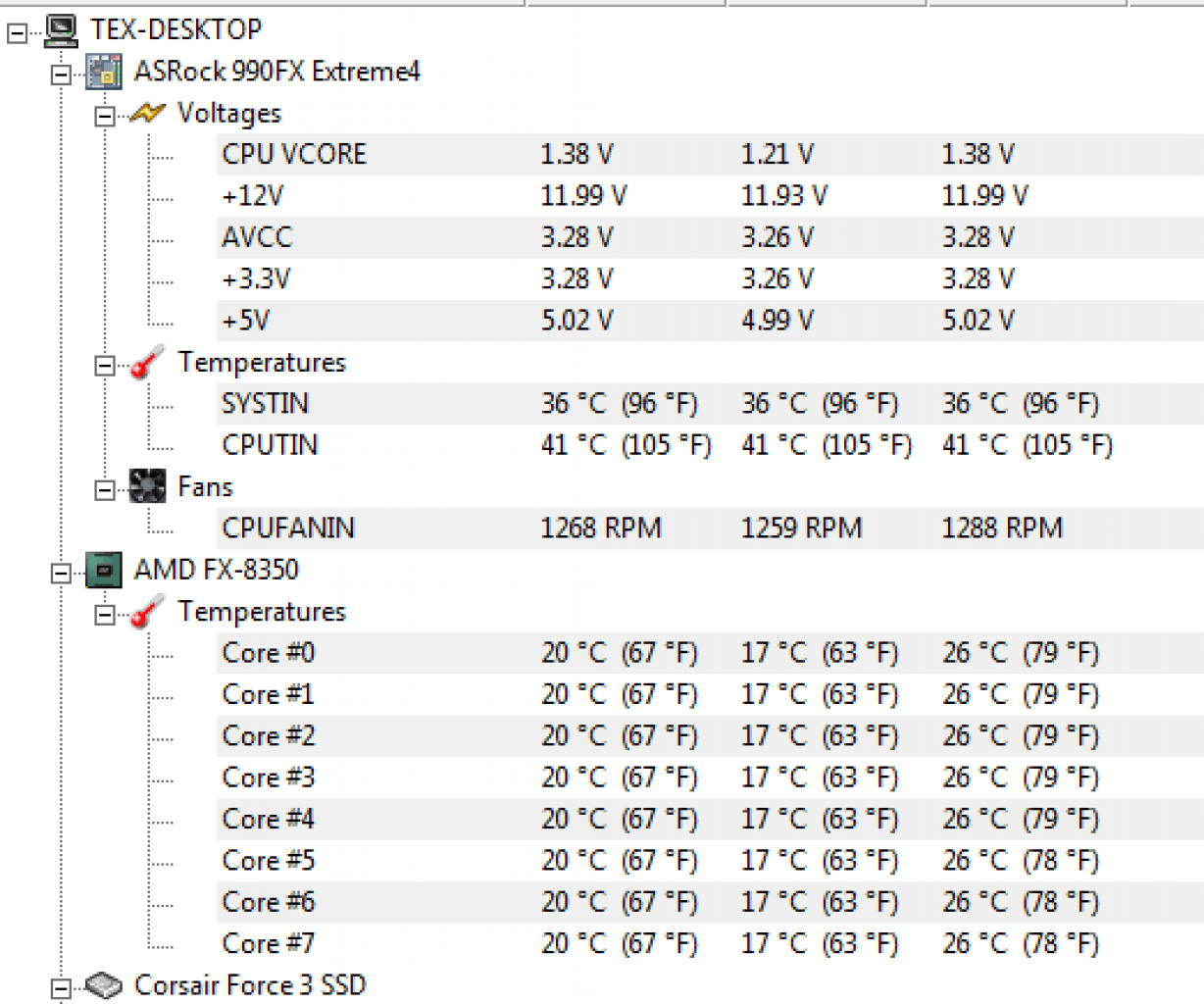Collapse the TEX-DESKTOP root node
This screenshot has height=1004, width=1204.
click(17, 33)
